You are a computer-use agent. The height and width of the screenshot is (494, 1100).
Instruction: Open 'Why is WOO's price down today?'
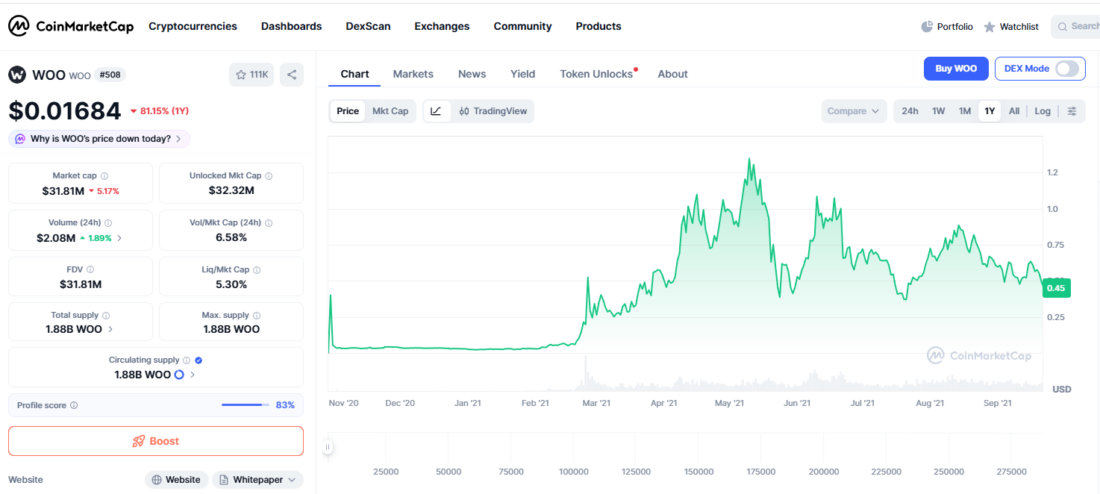pos(99,139)
